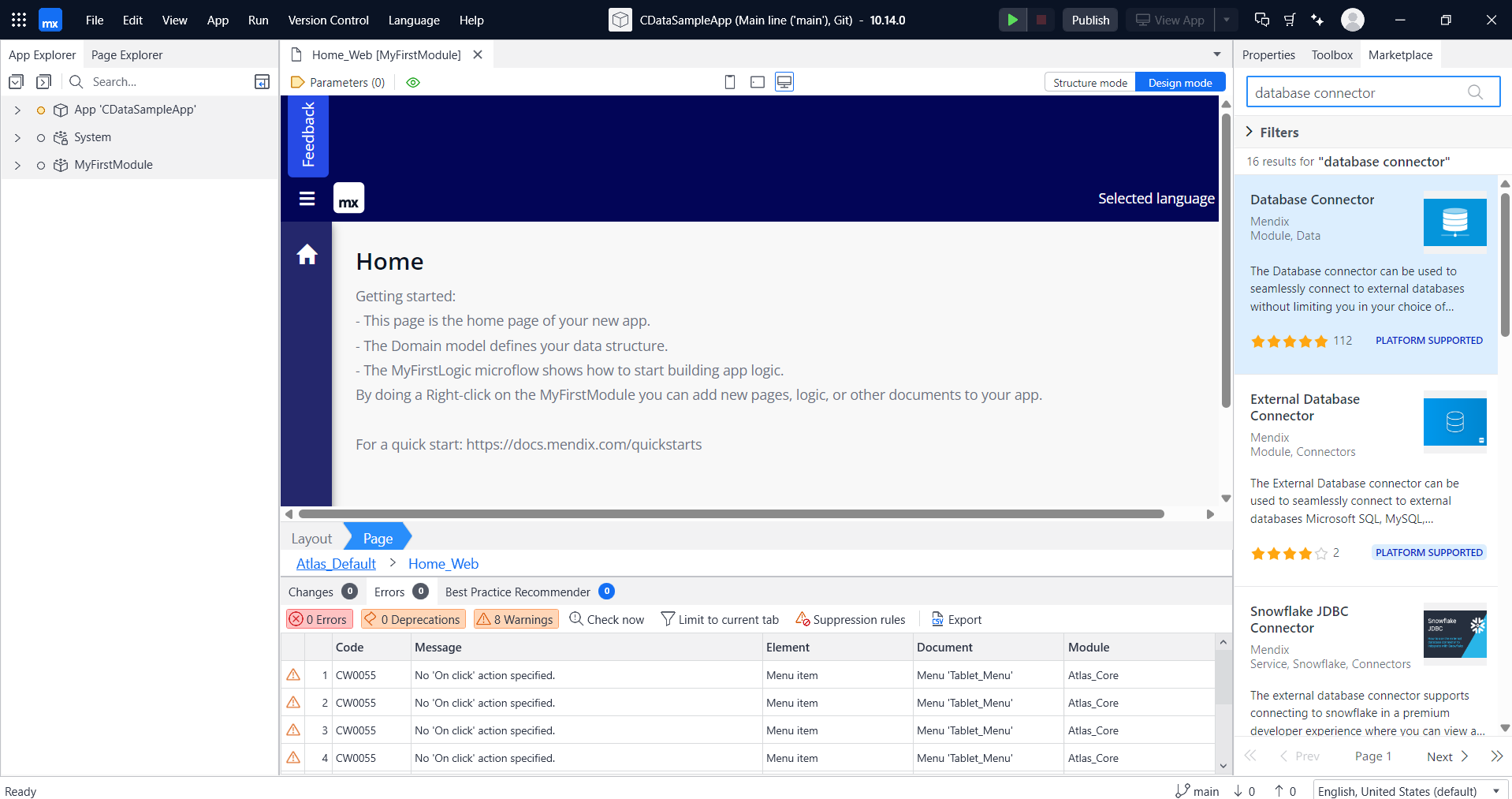The image size is (1512, 799).
Task: Expand the MyFirstModule tree node
Action: click(x=17, y=165)
